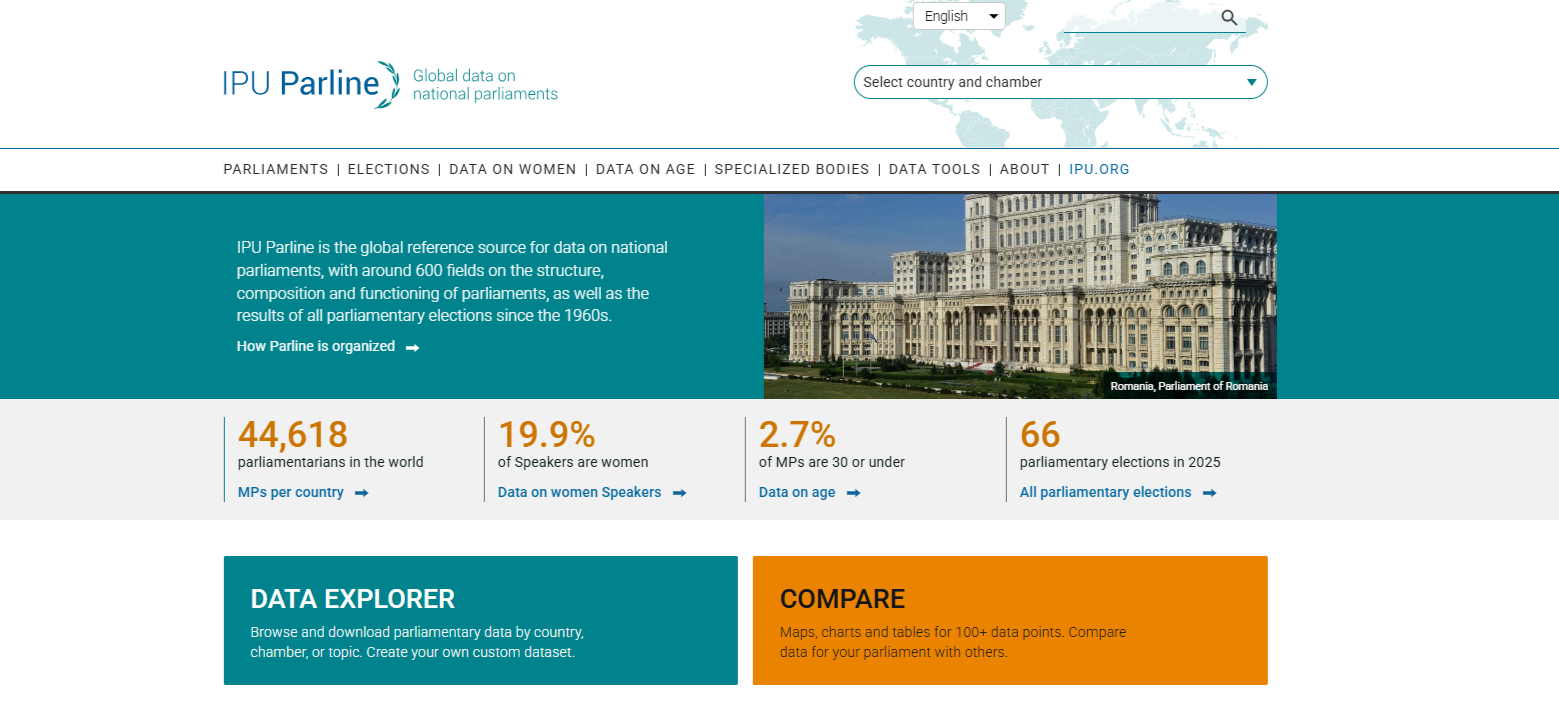Click arrow beside Data on age link

[853, 493]
